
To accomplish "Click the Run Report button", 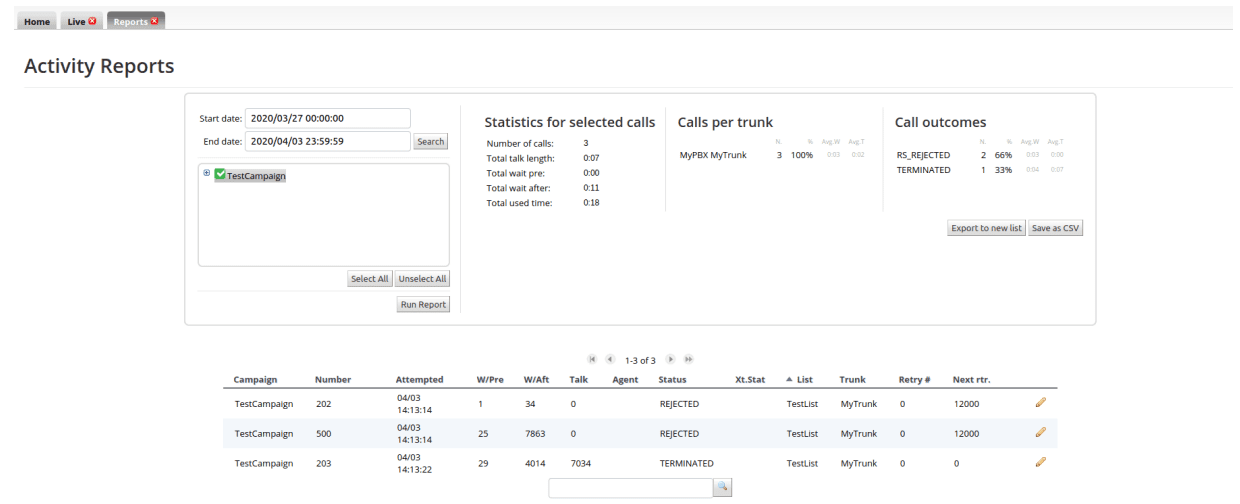I will (x=423, y=305).
